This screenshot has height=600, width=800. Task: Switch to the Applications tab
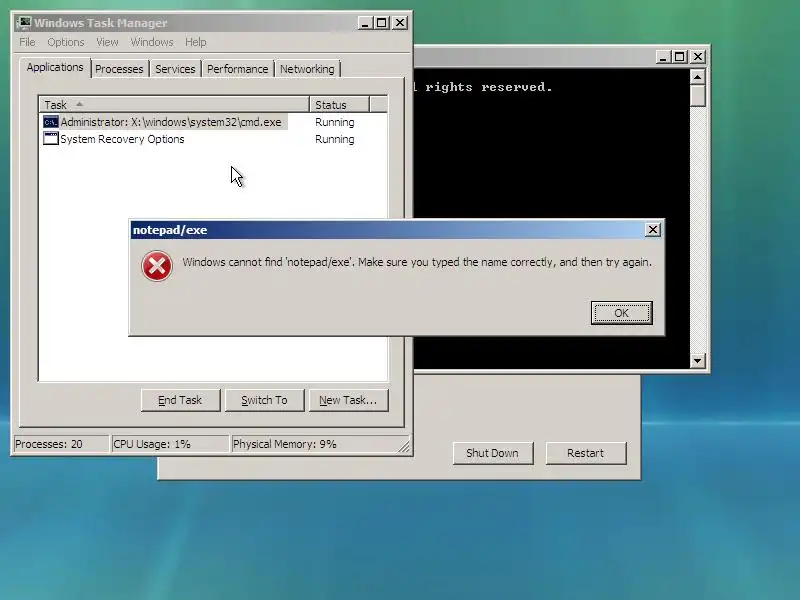pyautogui.click(x=55, y=67)
